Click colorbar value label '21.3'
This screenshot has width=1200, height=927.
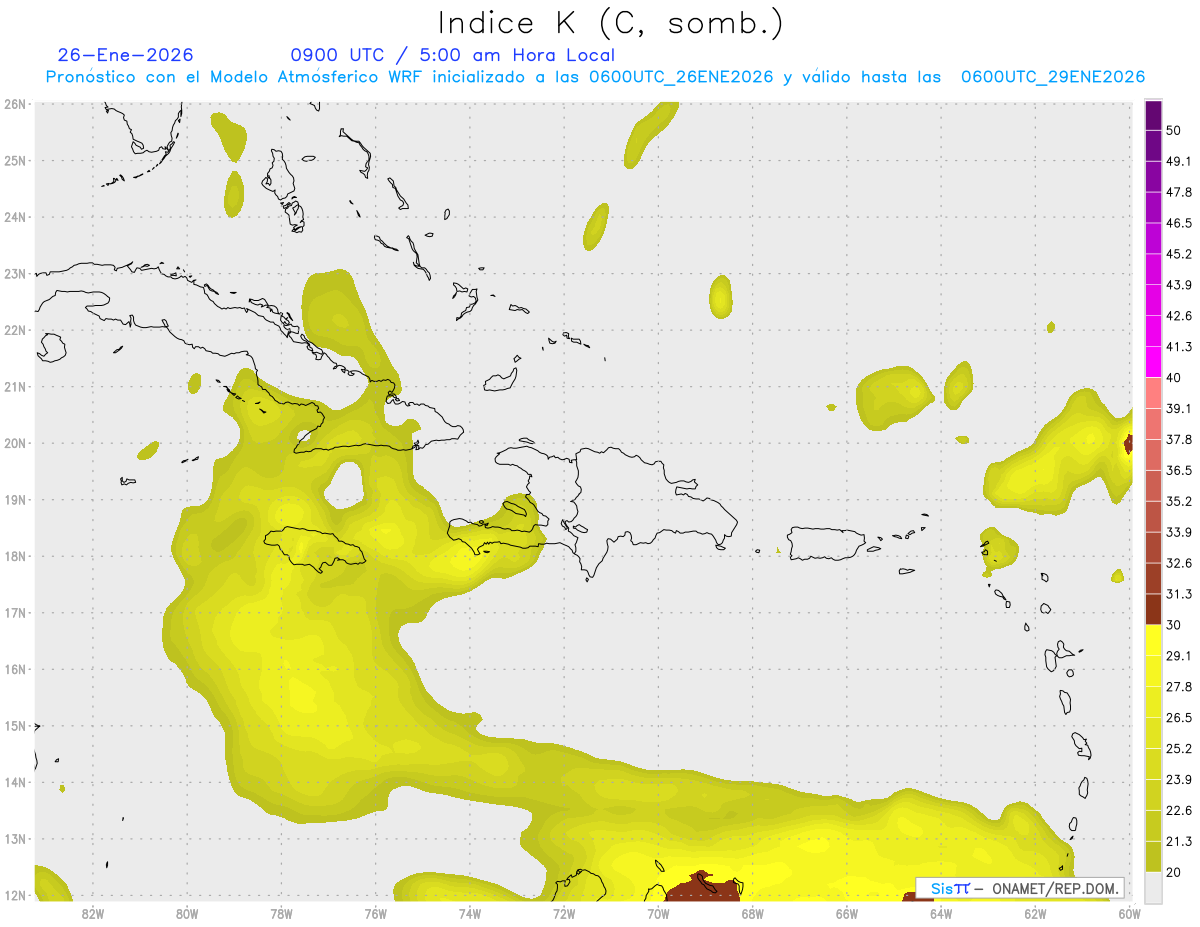coord(1178,842)
